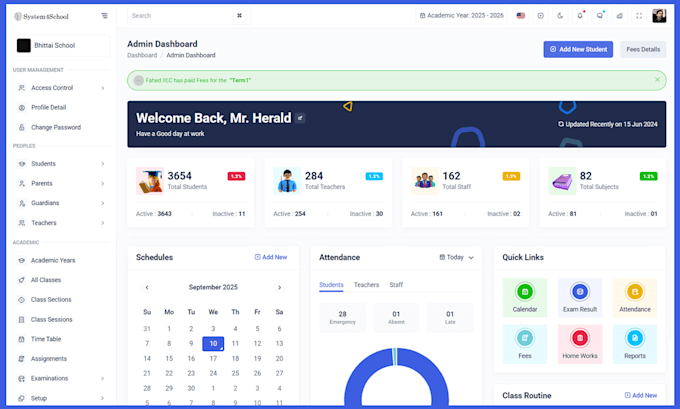The image size is (680, 409).
Task: Expand Examinations sidebar menu
Action: [61, 379]
